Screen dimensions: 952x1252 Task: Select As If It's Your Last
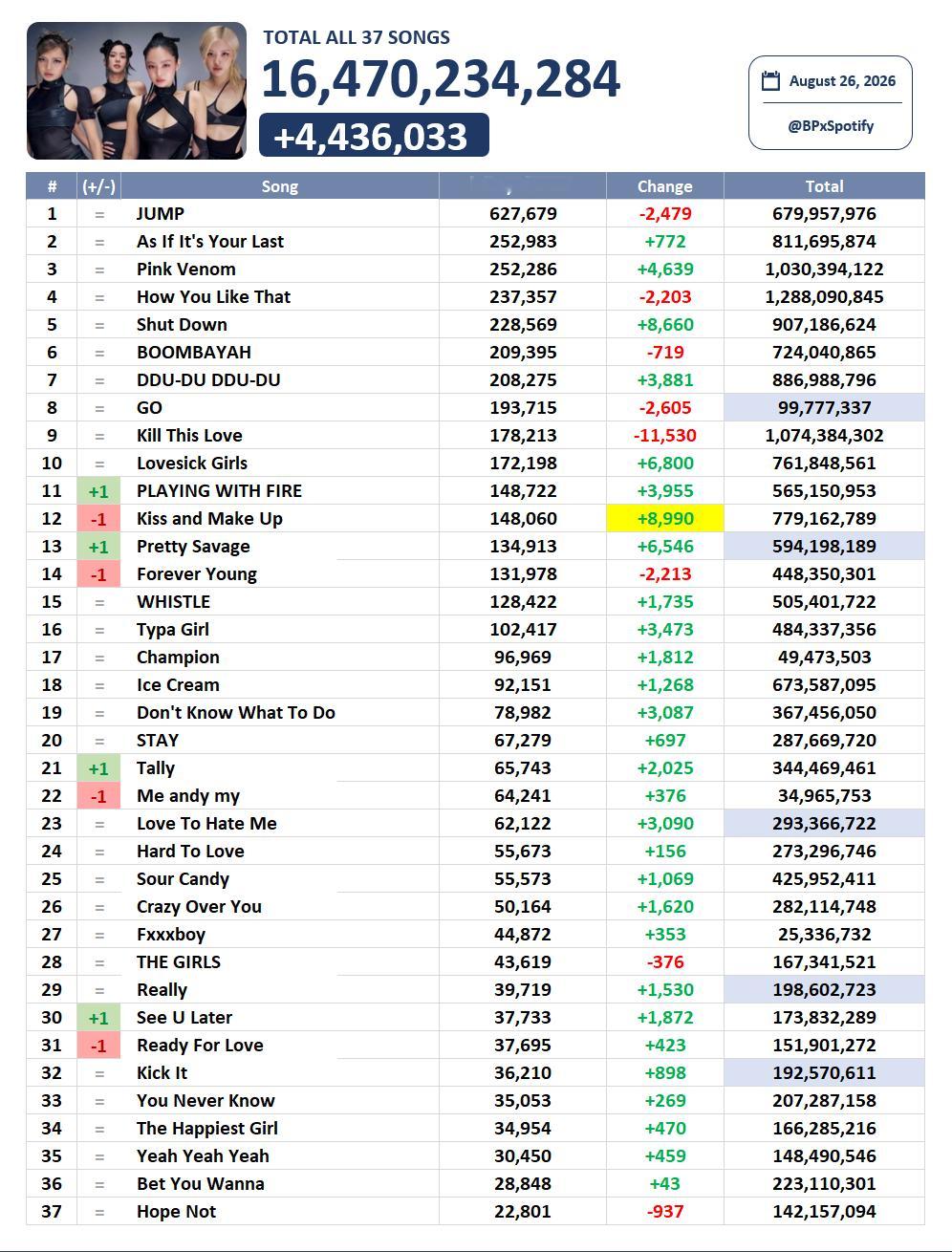(x=210, y=242)
